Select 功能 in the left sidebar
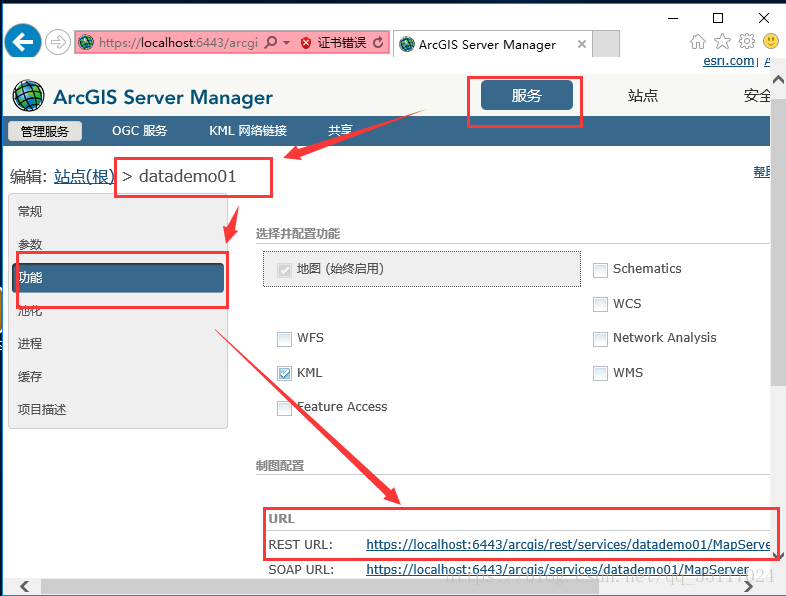The width and height of the screenshot is (786, 596). point(118,278)
